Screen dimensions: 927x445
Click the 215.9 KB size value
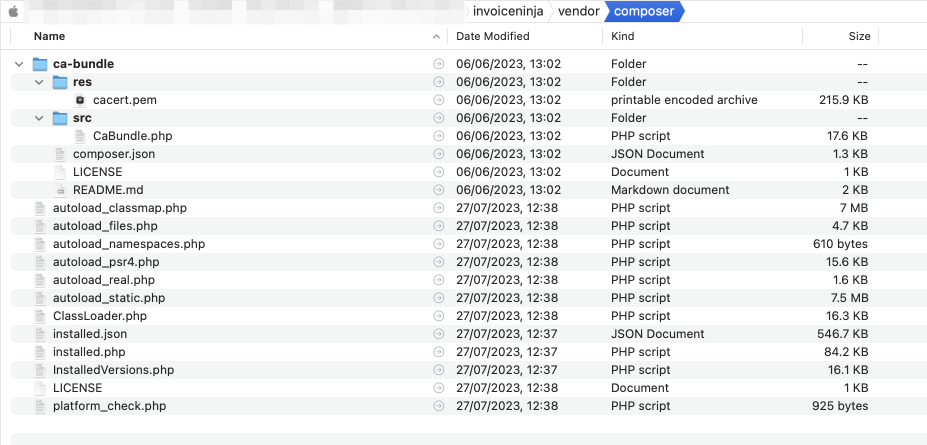844,100
